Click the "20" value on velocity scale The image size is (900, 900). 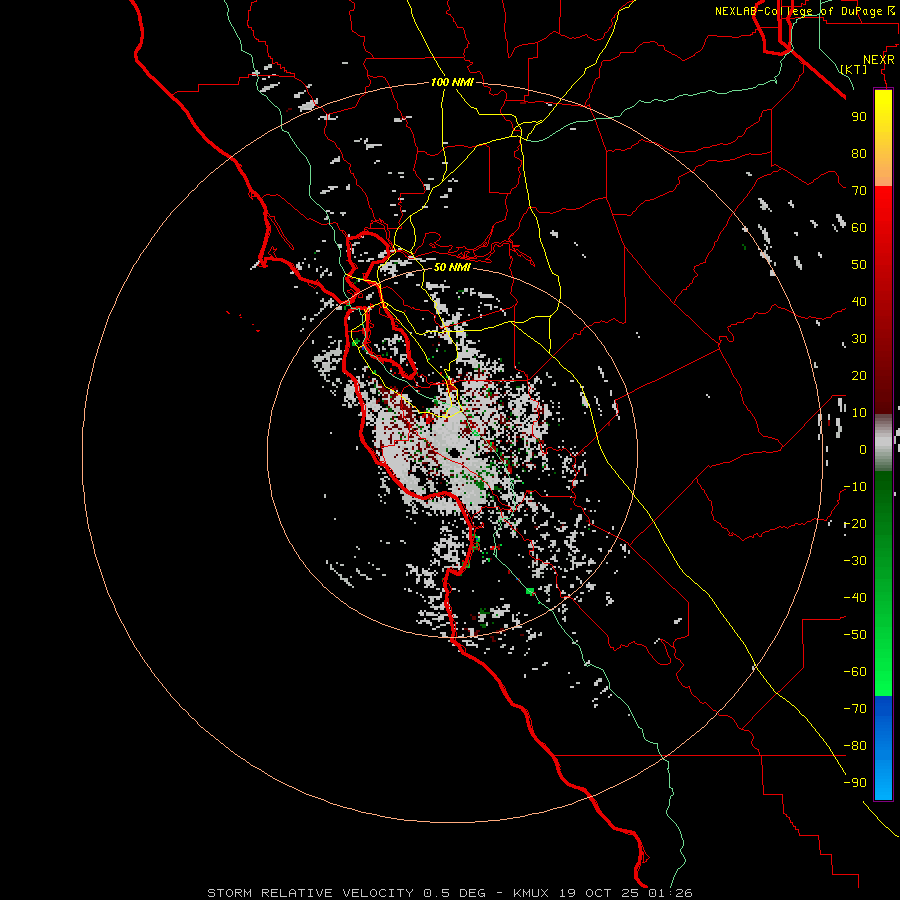click(x=859, y=375)
